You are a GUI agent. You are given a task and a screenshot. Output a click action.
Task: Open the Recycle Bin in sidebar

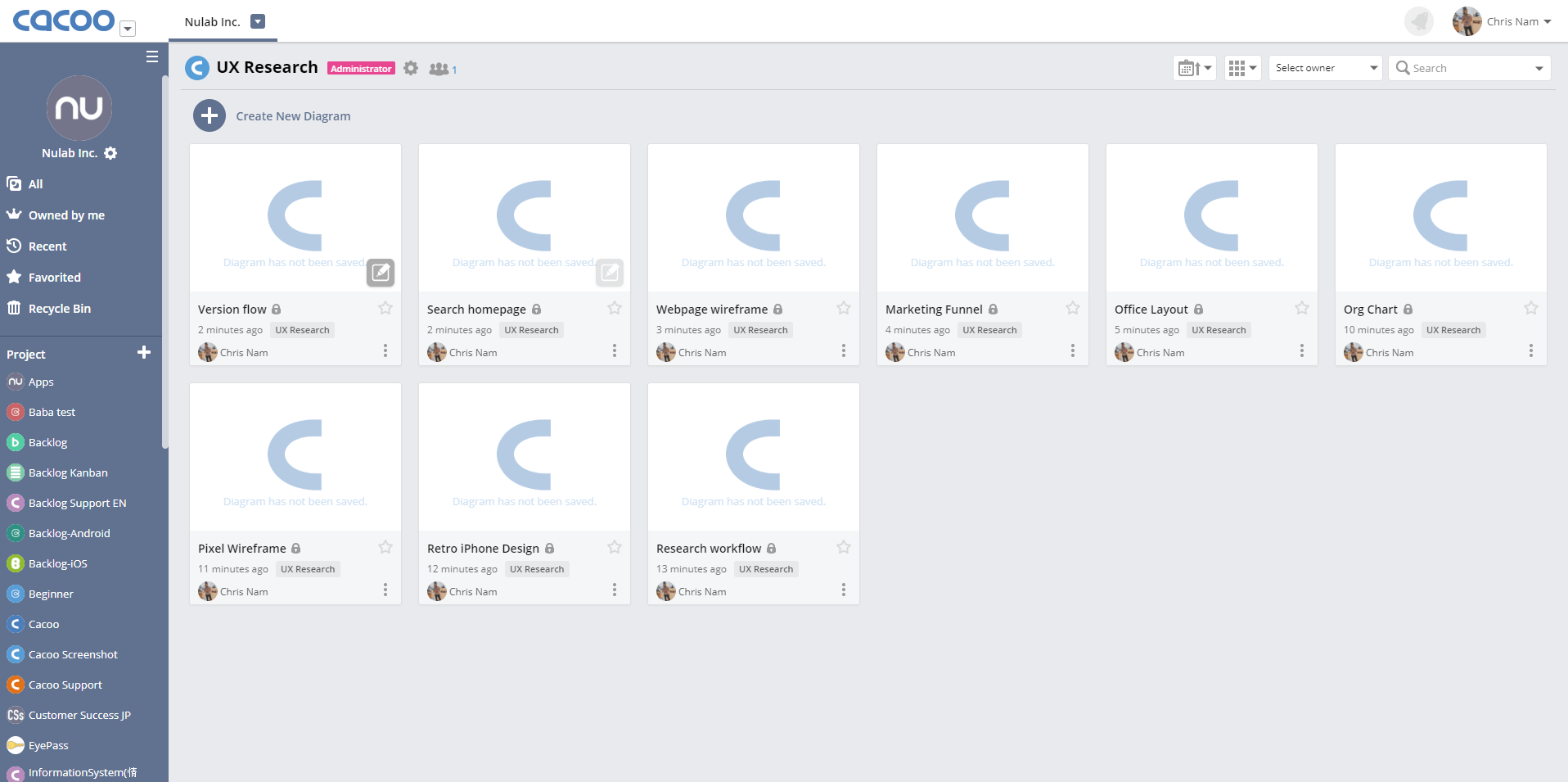tap(59, 309)
